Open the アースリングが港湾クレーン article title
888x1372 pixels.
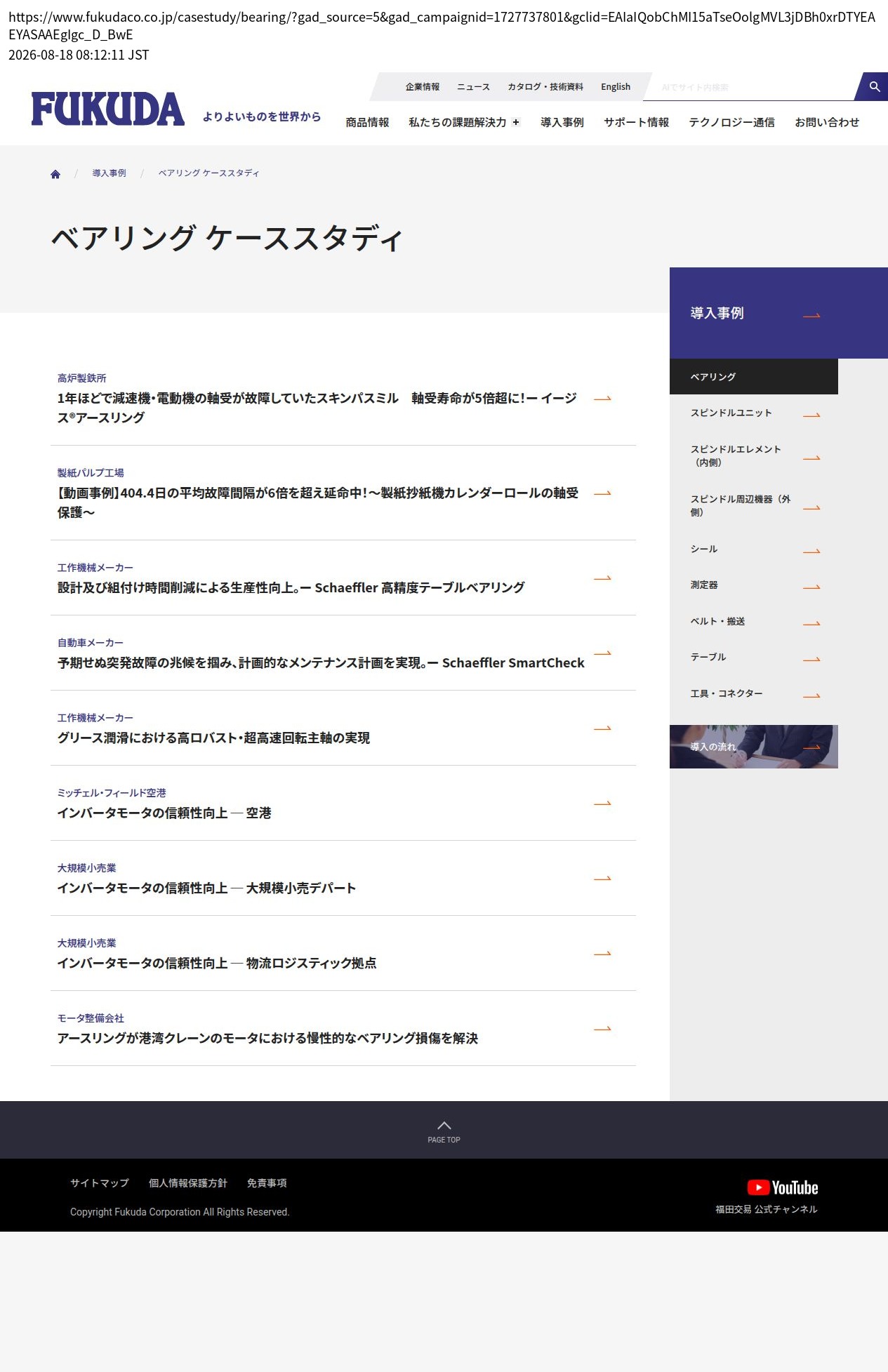point(267,1038)
